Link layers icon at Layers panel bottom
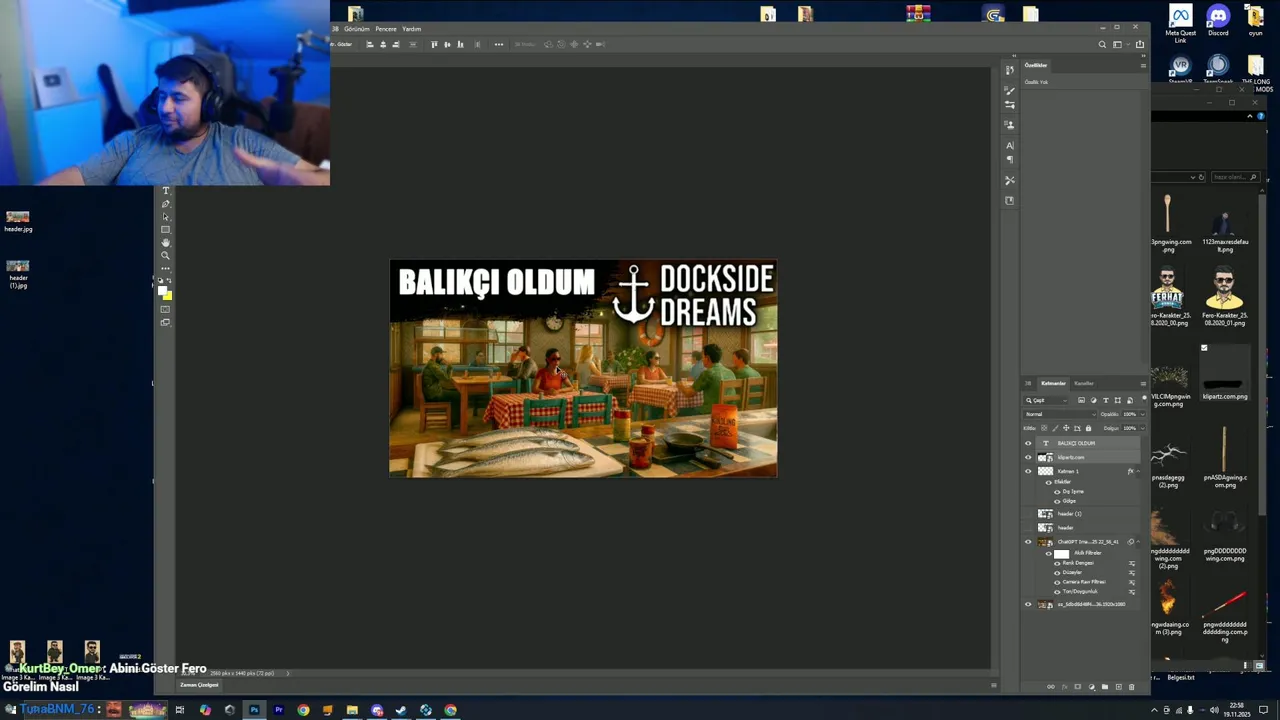This screenshot has height=720, width=1280. 1050,687
